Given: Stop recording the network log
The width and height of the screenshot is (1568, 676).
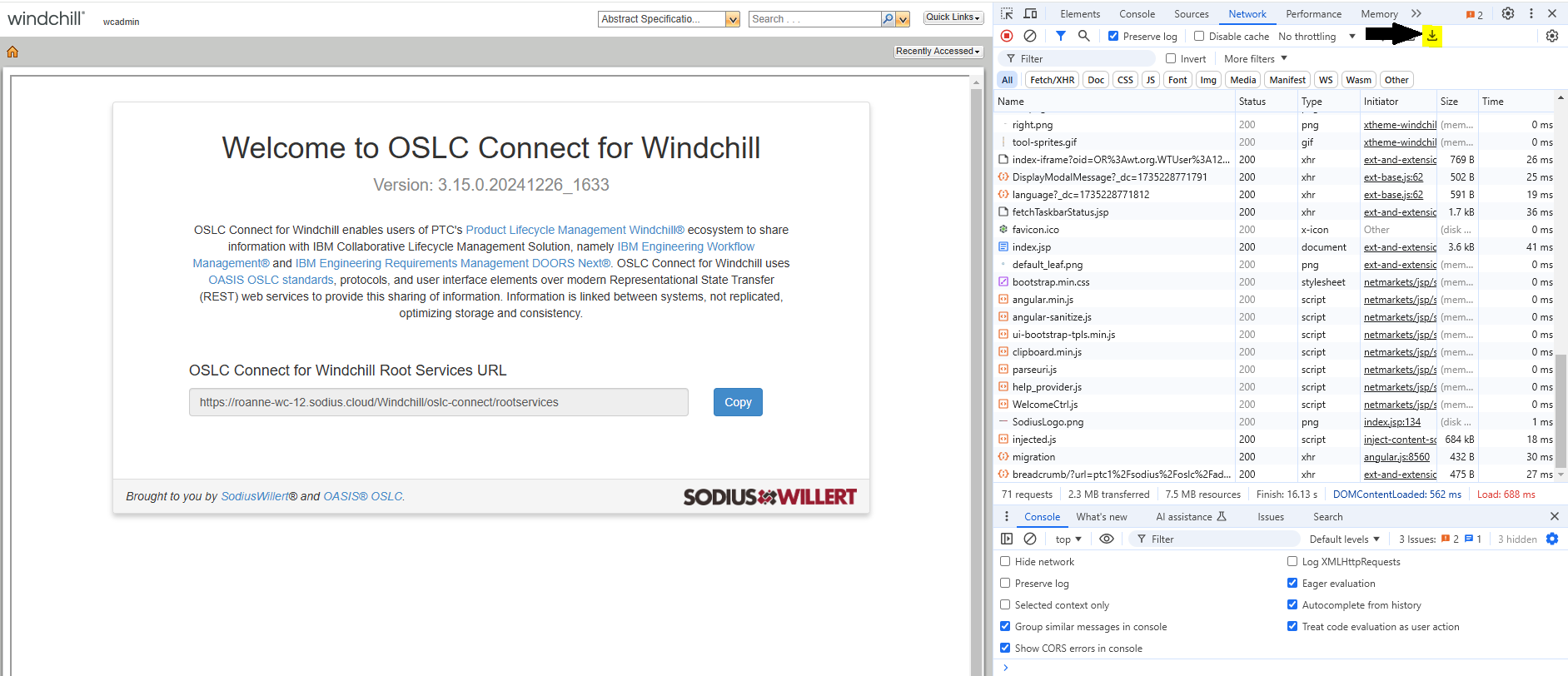Looking at the screenshot, I should (x=1007, y=36).
